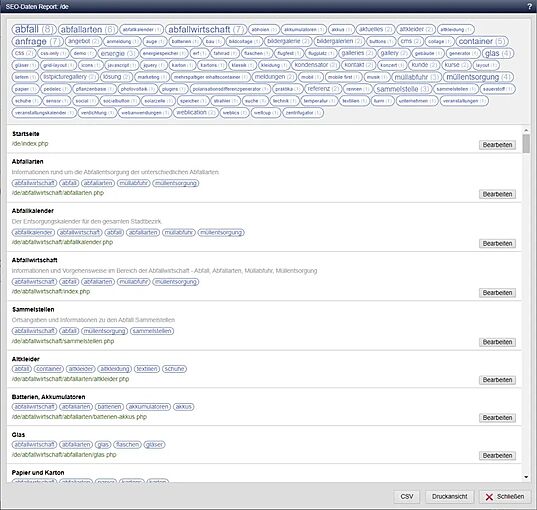
Task: Click Bearbeiten for the Abfallwirtschaft entry
Action: click(x=497, y=293)
